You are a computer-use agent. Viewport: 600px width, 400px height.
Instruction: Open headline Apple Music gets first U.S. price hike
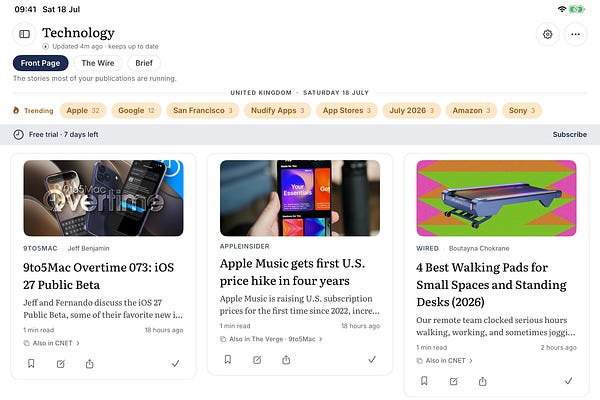[293, 272]
